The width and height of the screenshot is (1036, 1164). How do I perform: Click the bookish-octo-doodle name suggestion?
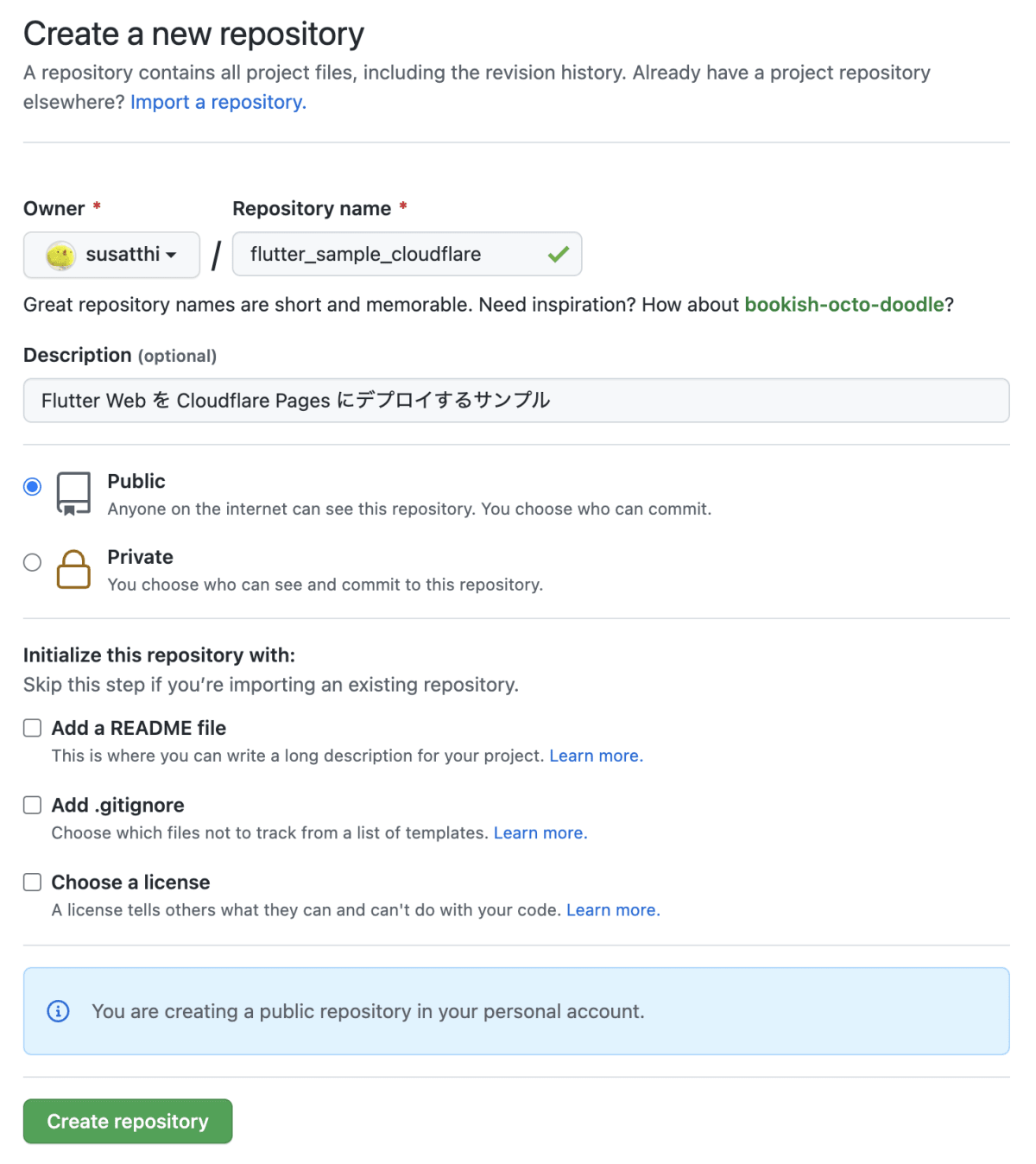pos(844,304)
